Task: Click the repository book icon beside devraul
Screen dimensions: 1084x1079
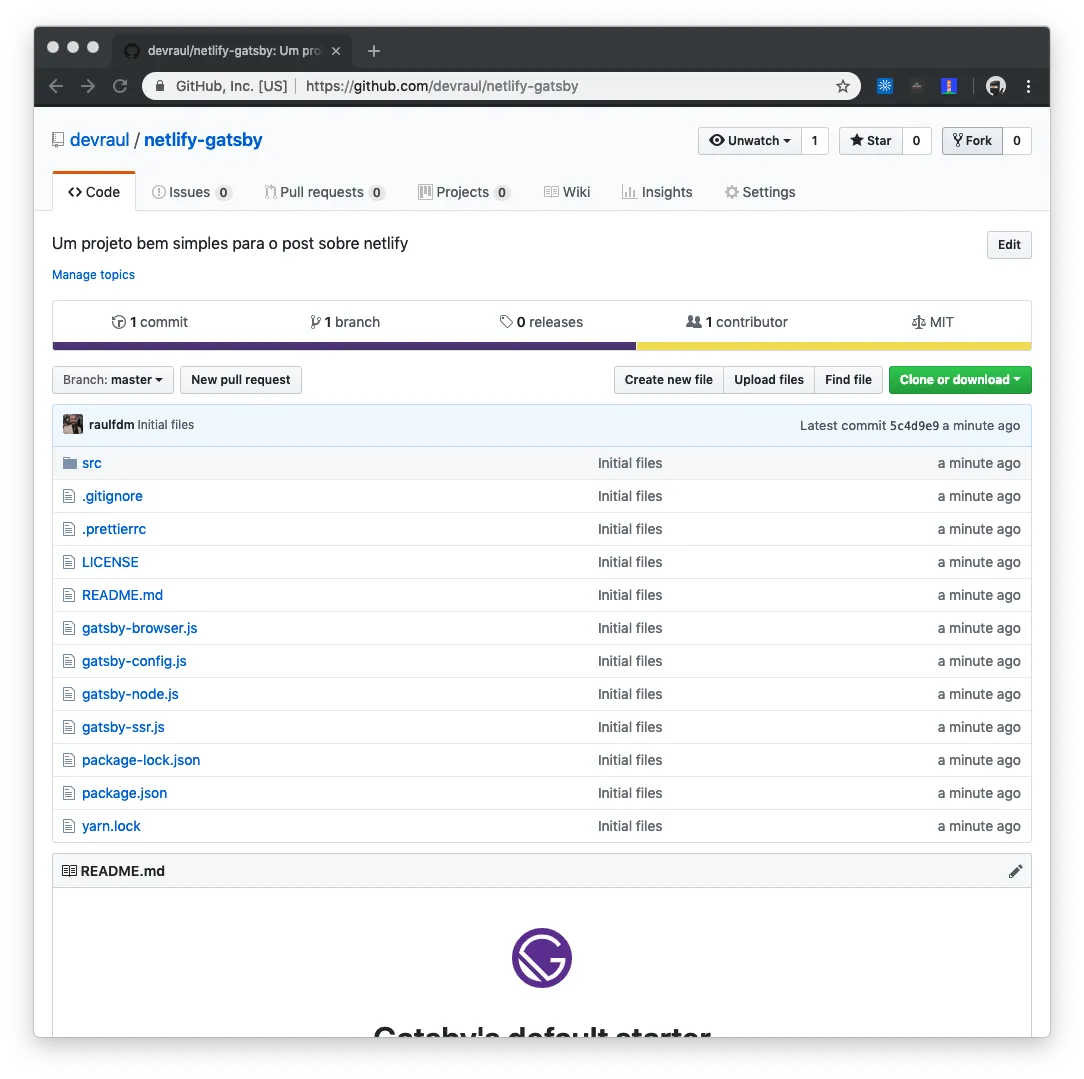Action: tap(58, 140)
